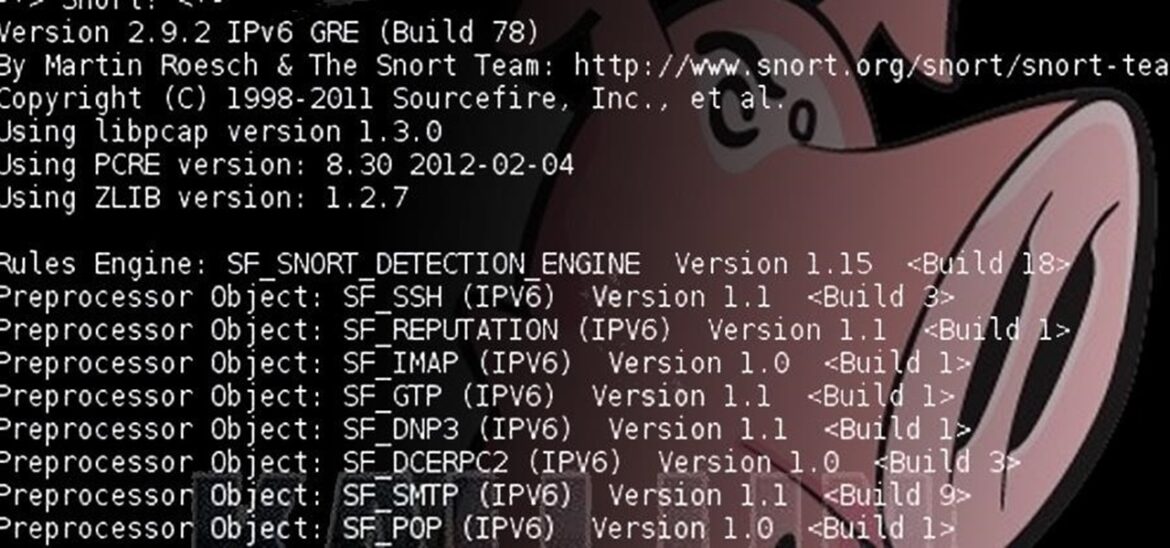
Task: Select the PCRE version 8.30 line
Action: pyautogui.click(x=286, y=164)
